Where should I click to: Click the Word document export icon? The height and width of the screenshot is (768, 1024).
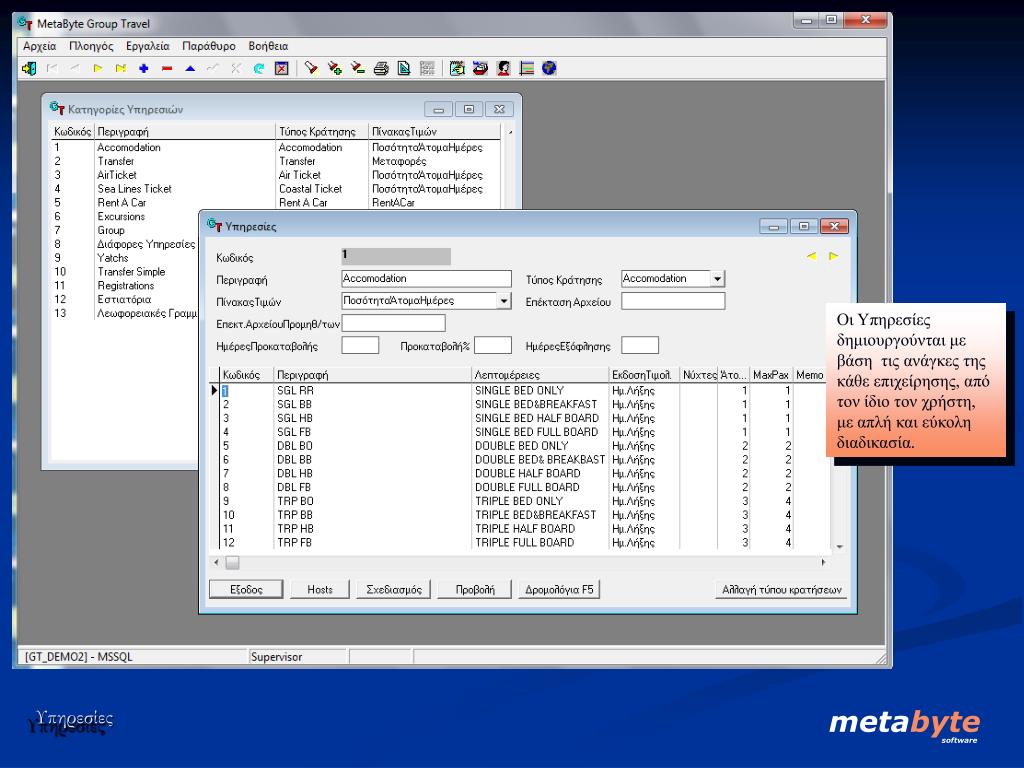(x=457, y=68)
